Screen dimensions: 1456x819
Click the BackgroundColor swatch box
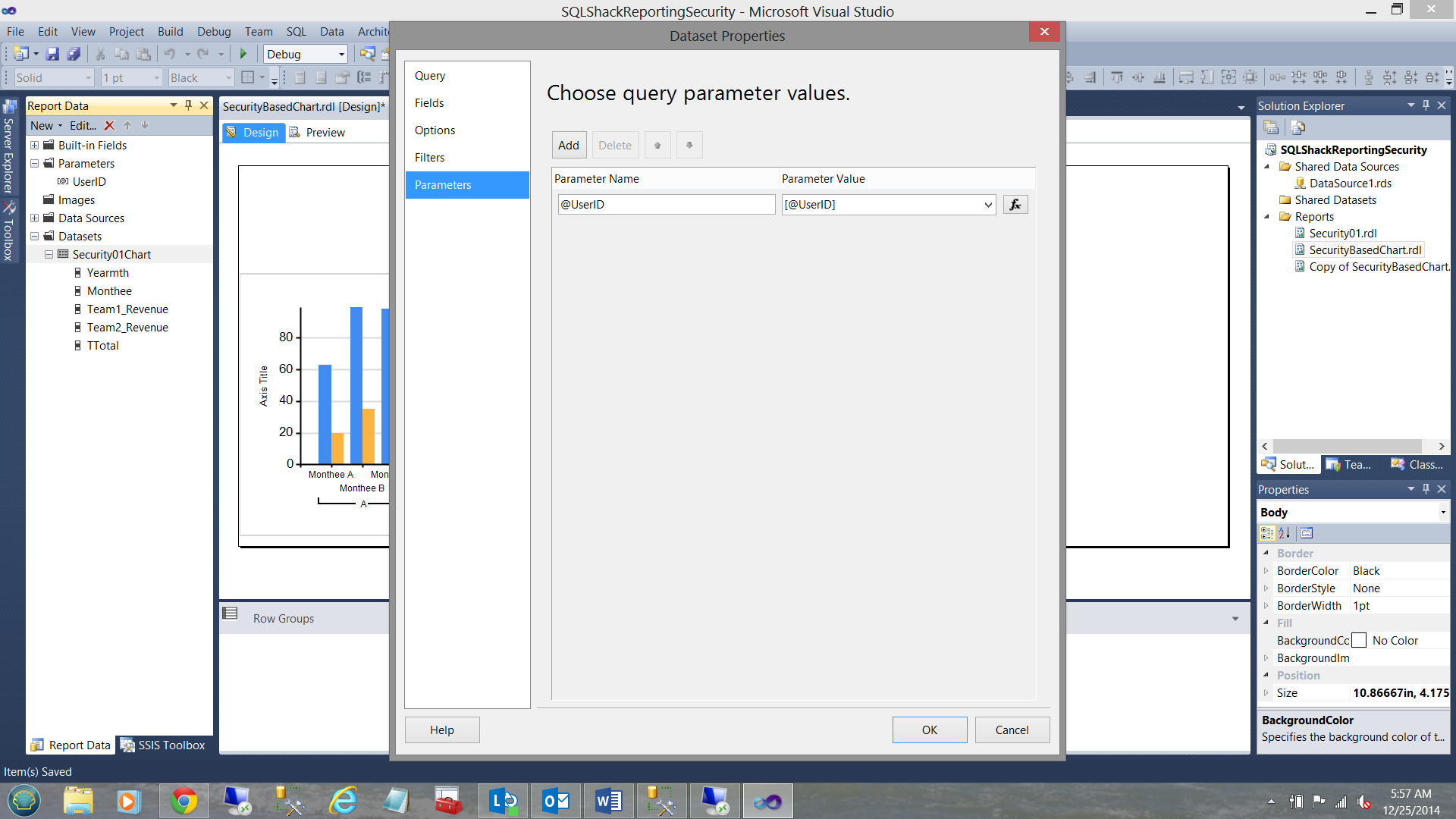click(x=1359, y=641)
